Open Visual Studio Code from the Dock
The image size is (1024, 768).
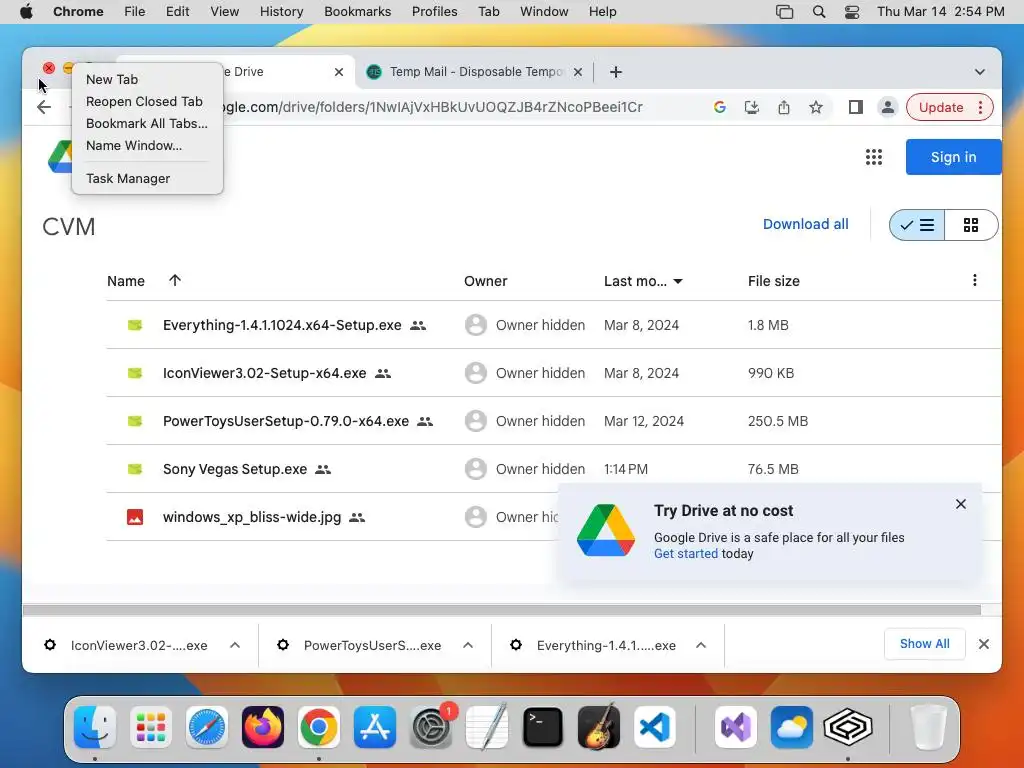[x=654, y=727]
